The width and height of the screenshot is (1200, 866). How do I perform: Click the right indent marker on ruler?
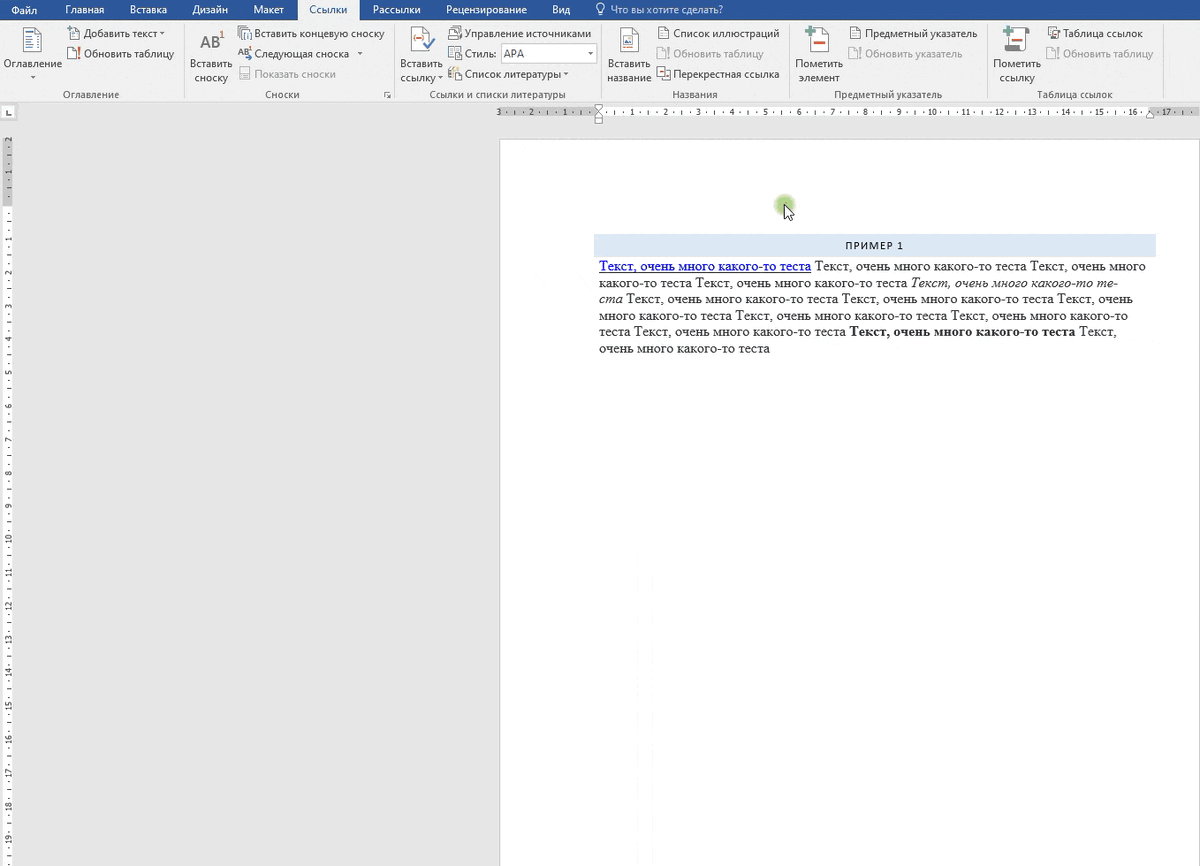click(x=1150, y=115)
